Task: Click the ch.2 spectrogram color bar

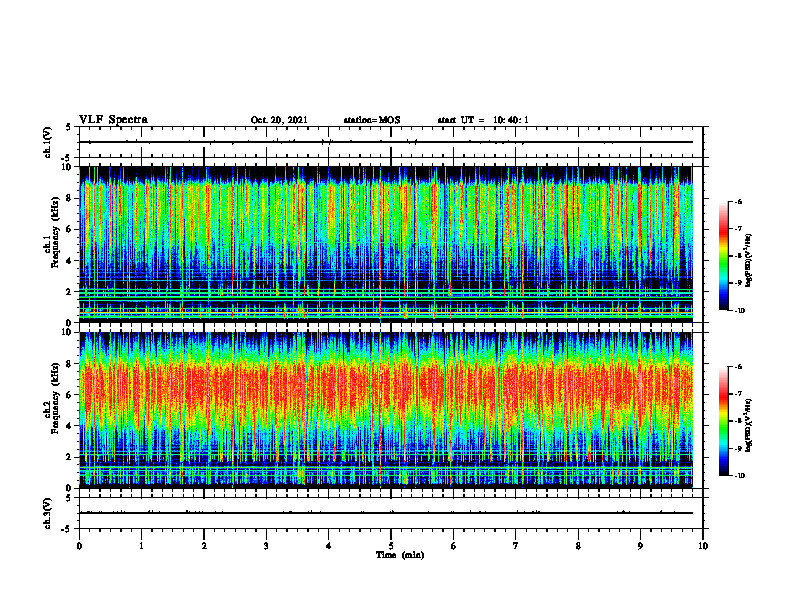Action: coord(723,421)
